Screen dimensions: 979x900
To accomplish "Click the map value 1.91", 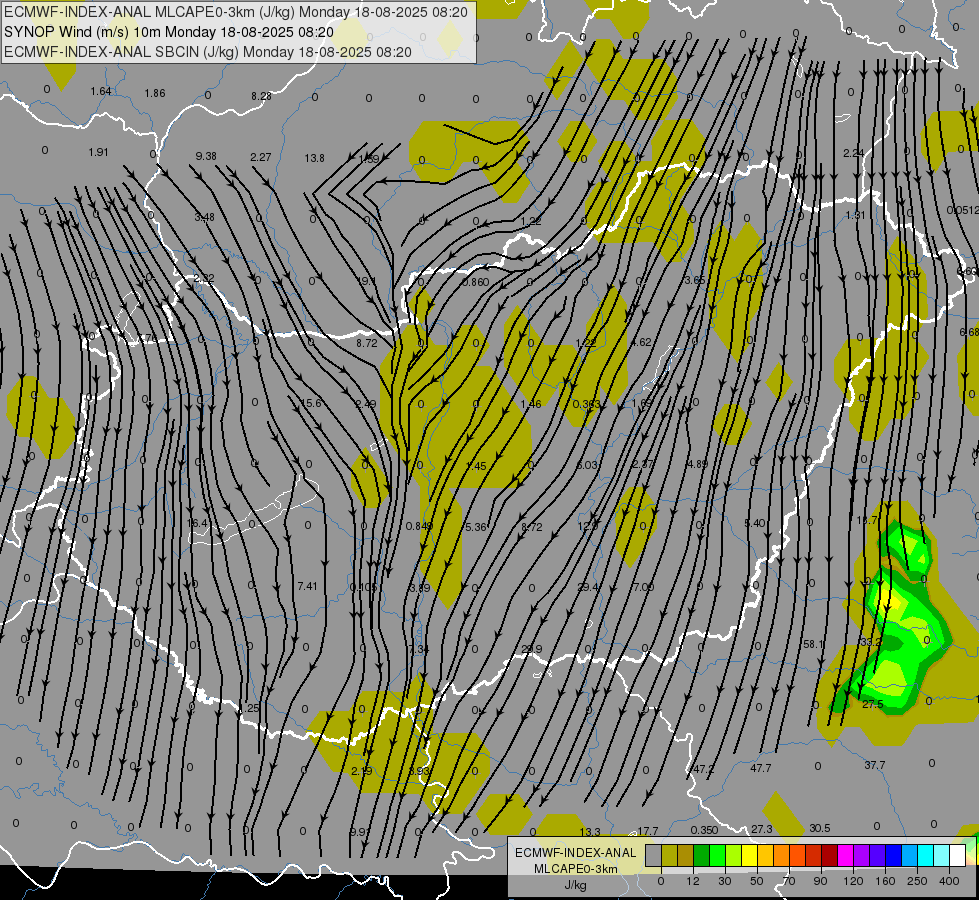I will pyautogui.click(x=99, y=152).
